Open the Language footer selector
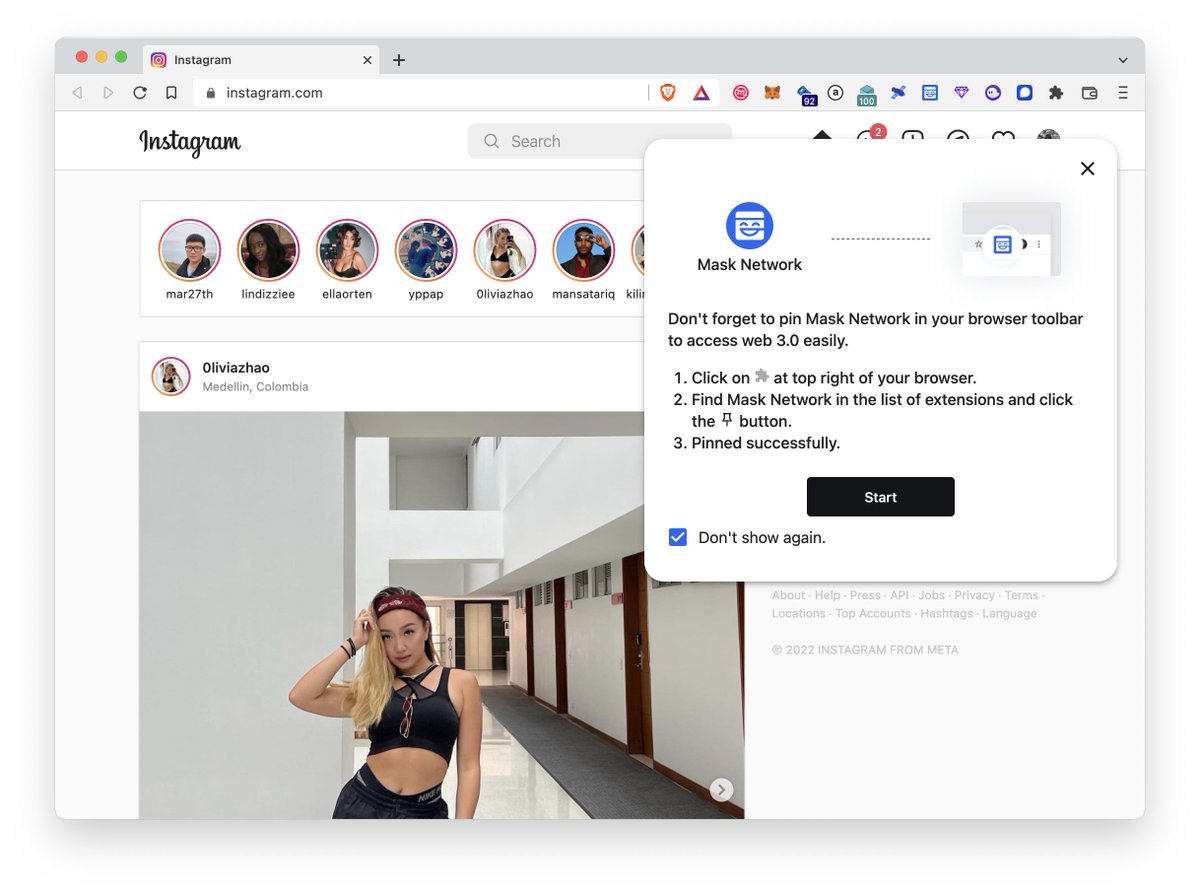Screen dimensions: 1200x892 click(1009, 614)
